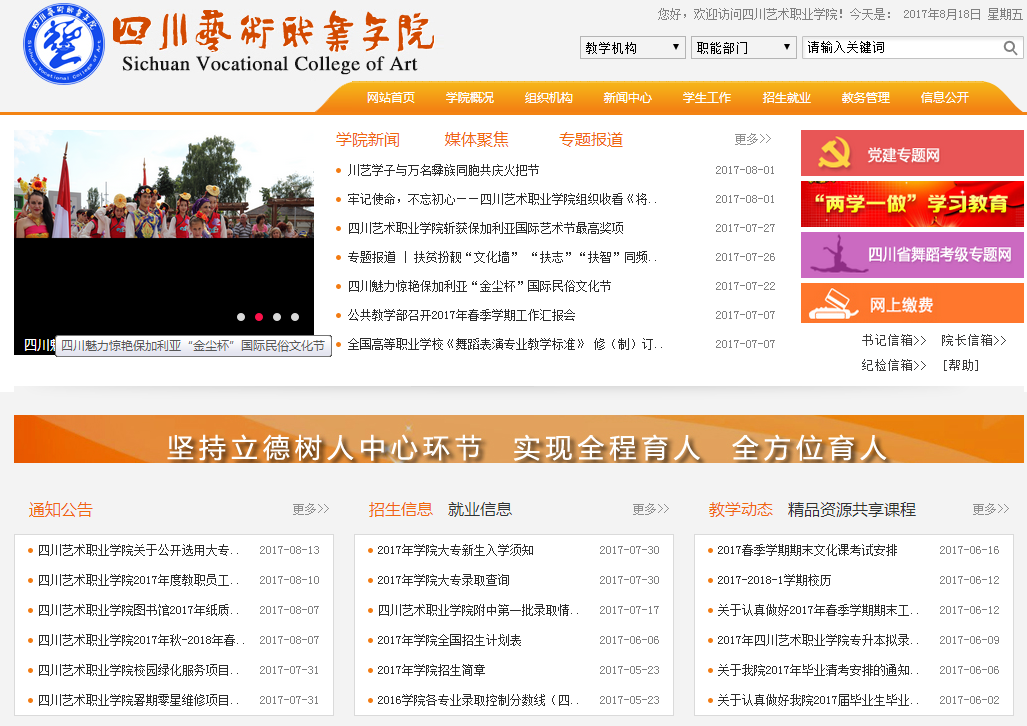
Task: Open the 四川省舞蹈考级专题网 dancer banner
Action: (912, 255)
